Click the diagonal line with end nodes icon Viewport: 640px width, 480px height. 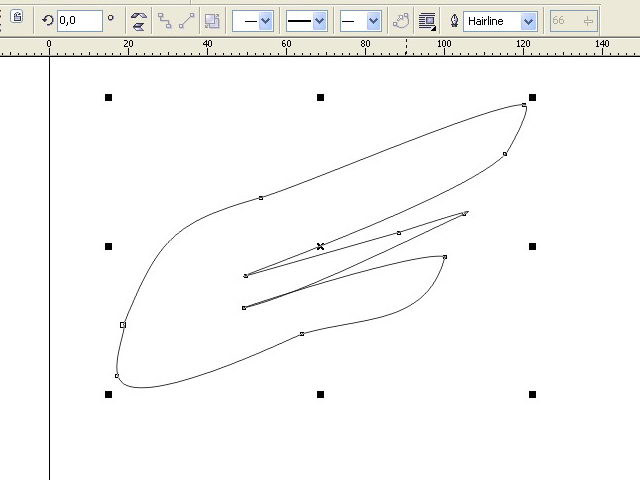pos(187,20)
